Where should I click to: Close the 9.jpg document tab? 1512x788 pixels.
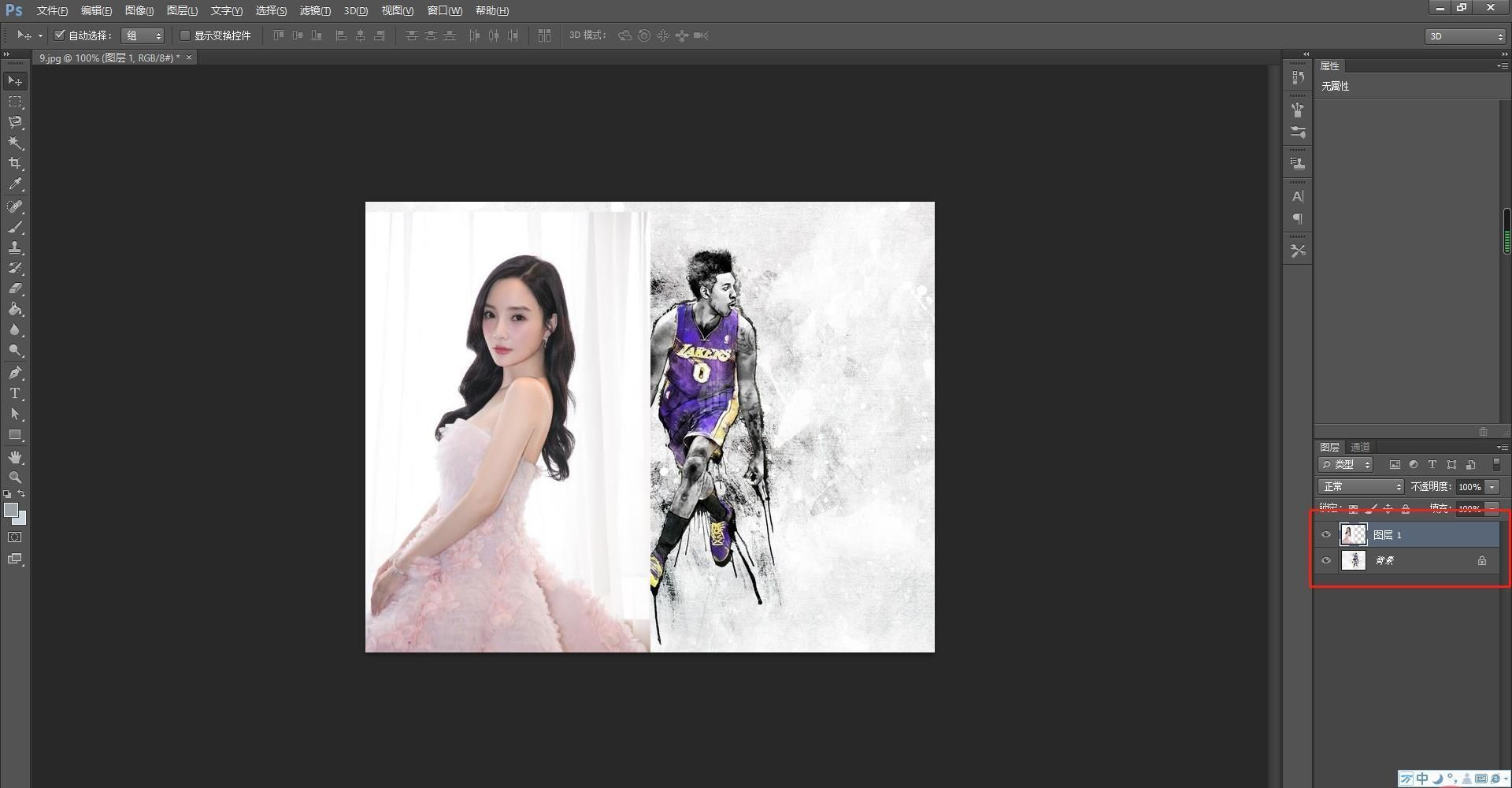tap(189, 58)
